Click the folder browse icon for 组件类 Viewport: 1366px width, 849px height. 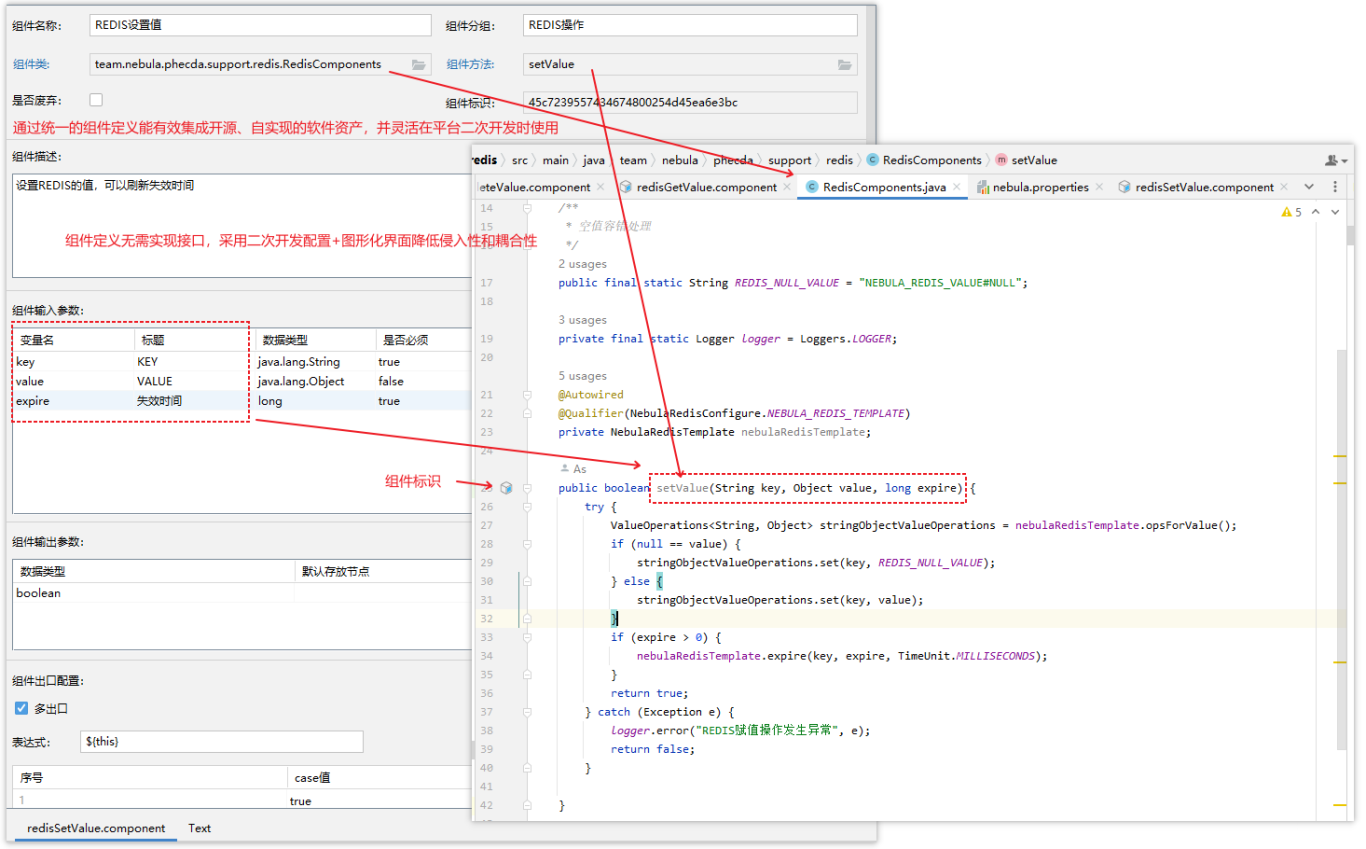(x=418, y=65)
